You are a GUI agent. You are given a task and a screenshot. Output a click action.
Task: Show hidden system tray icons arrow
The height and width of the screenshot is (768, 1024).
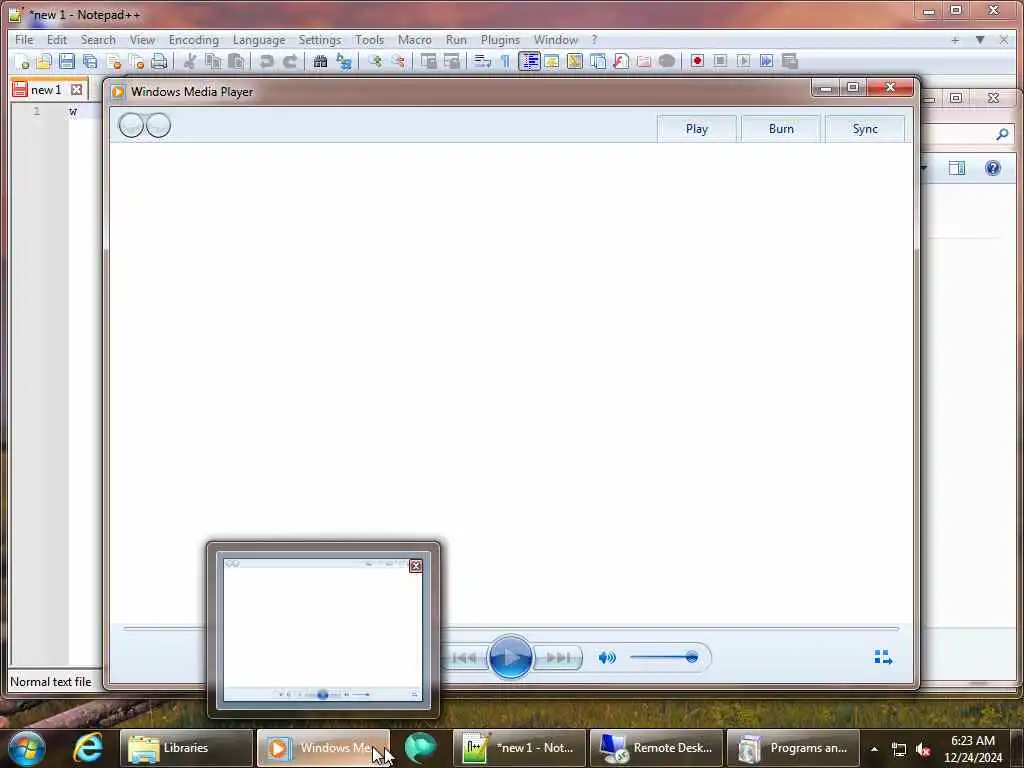[x=874, y=749]
